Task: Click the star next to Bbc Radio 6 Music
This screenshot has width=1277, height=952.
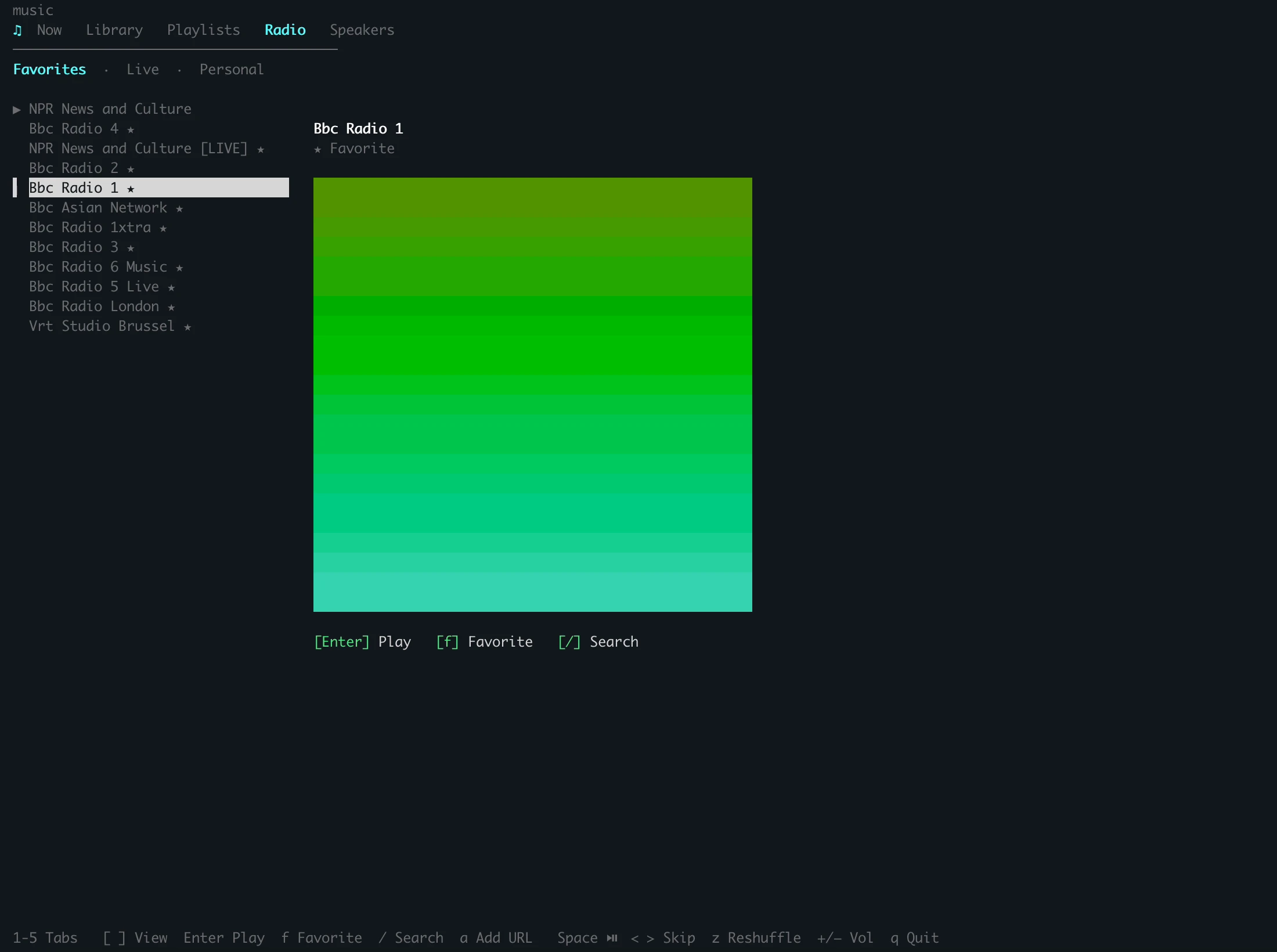Action: tap(179, 268)
